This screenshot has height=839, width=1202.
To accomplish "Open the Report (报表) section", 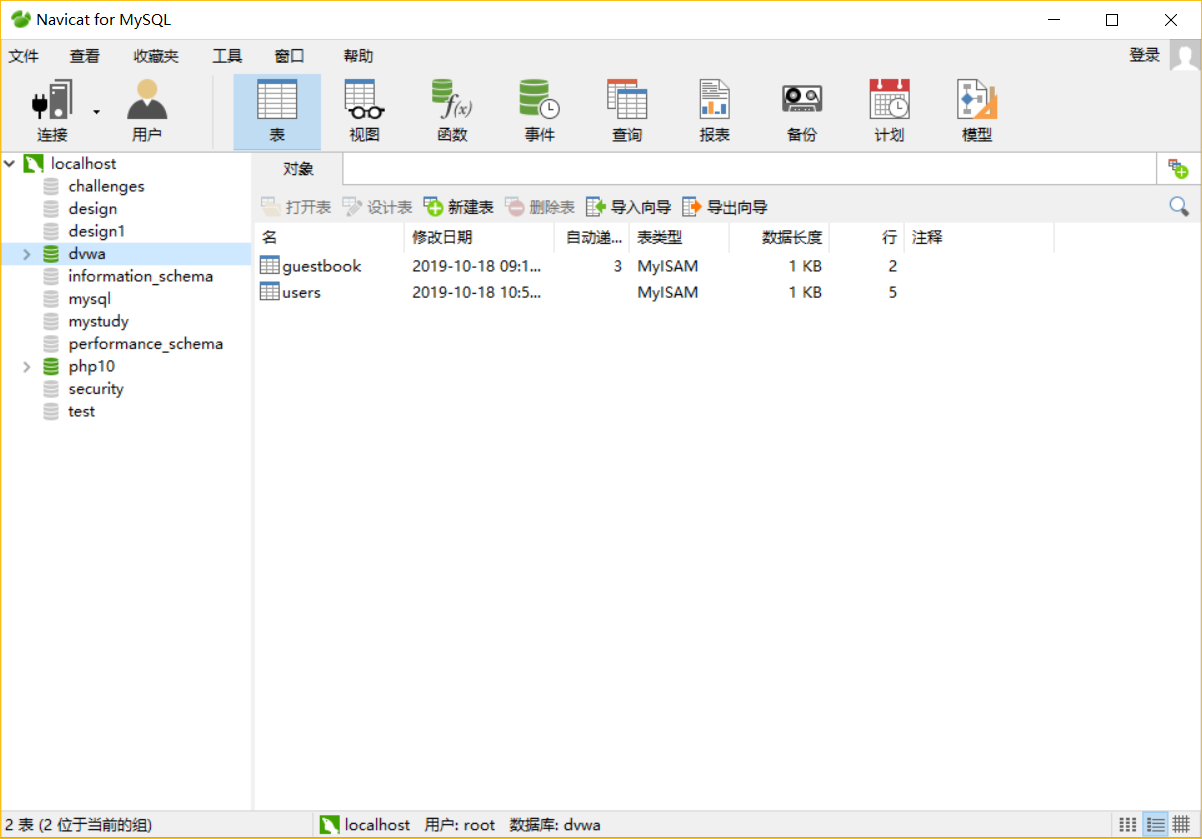I will click(x=714, y=110).
